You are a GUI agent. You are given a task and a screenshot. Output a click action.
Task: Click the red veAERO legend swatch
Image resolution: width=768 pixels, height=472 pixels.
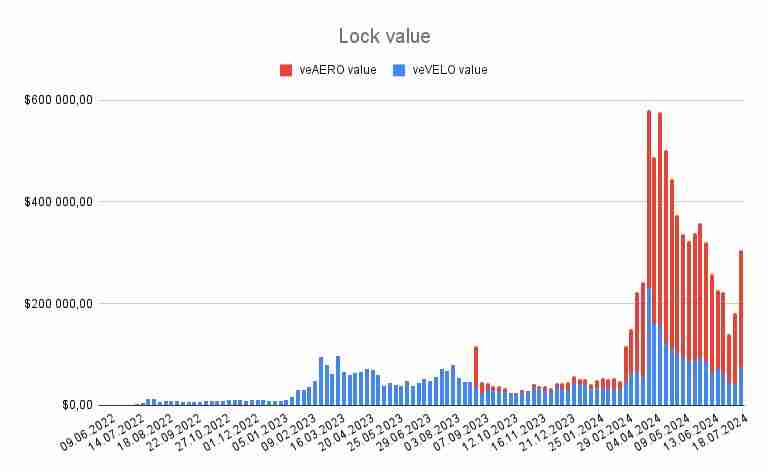(286, 70)
